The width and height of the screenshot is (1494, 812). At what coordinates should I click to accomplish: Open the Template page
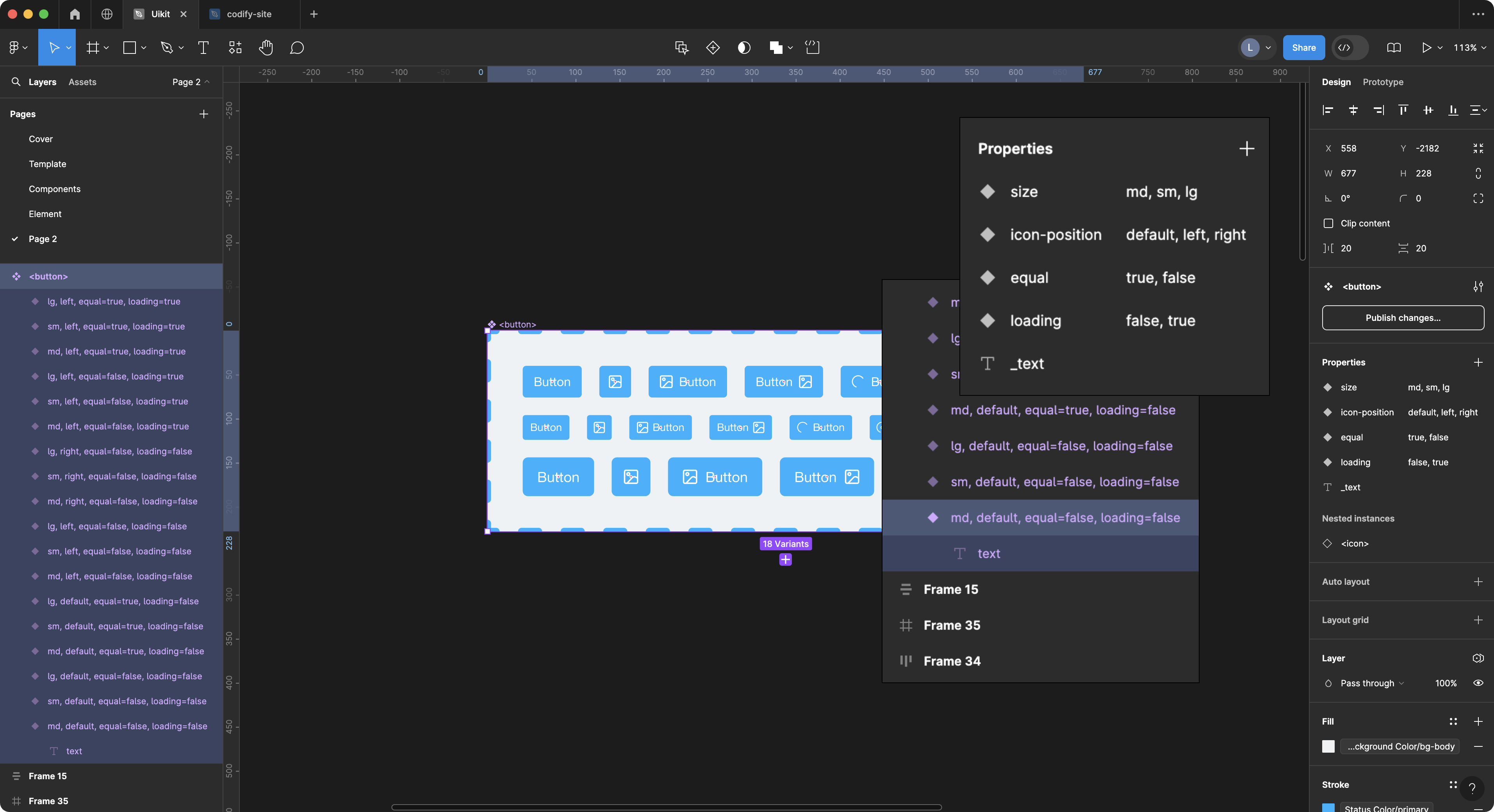point(48,164)
